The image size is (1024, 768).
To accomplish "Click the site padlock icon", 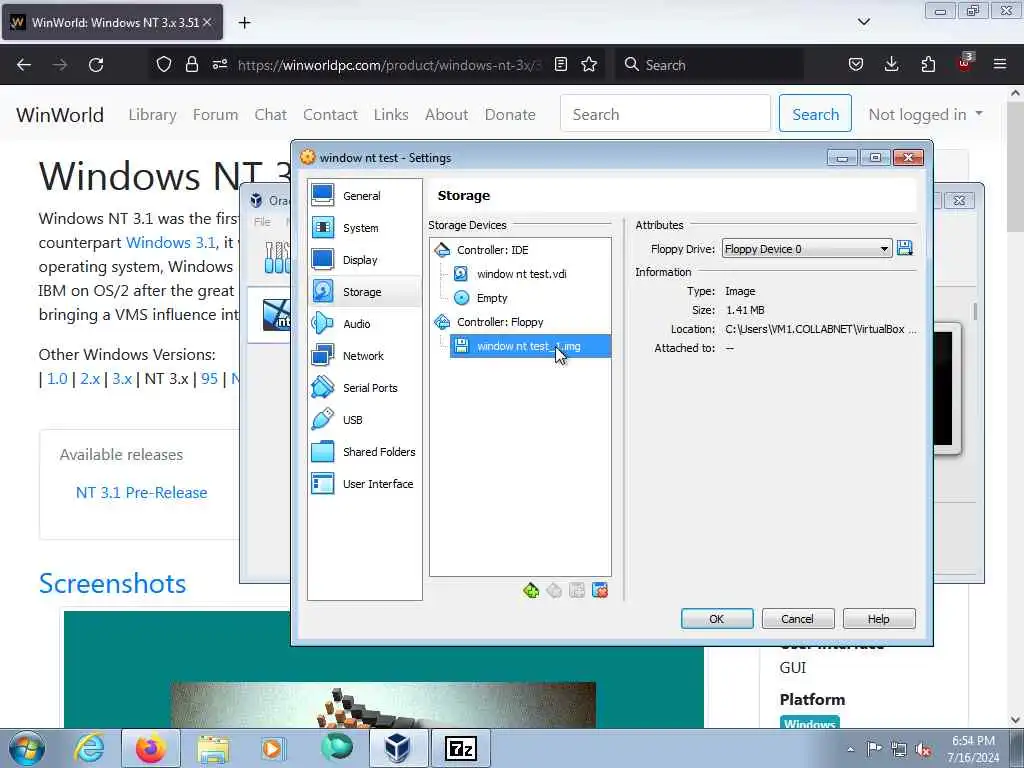I will point(191,65).
